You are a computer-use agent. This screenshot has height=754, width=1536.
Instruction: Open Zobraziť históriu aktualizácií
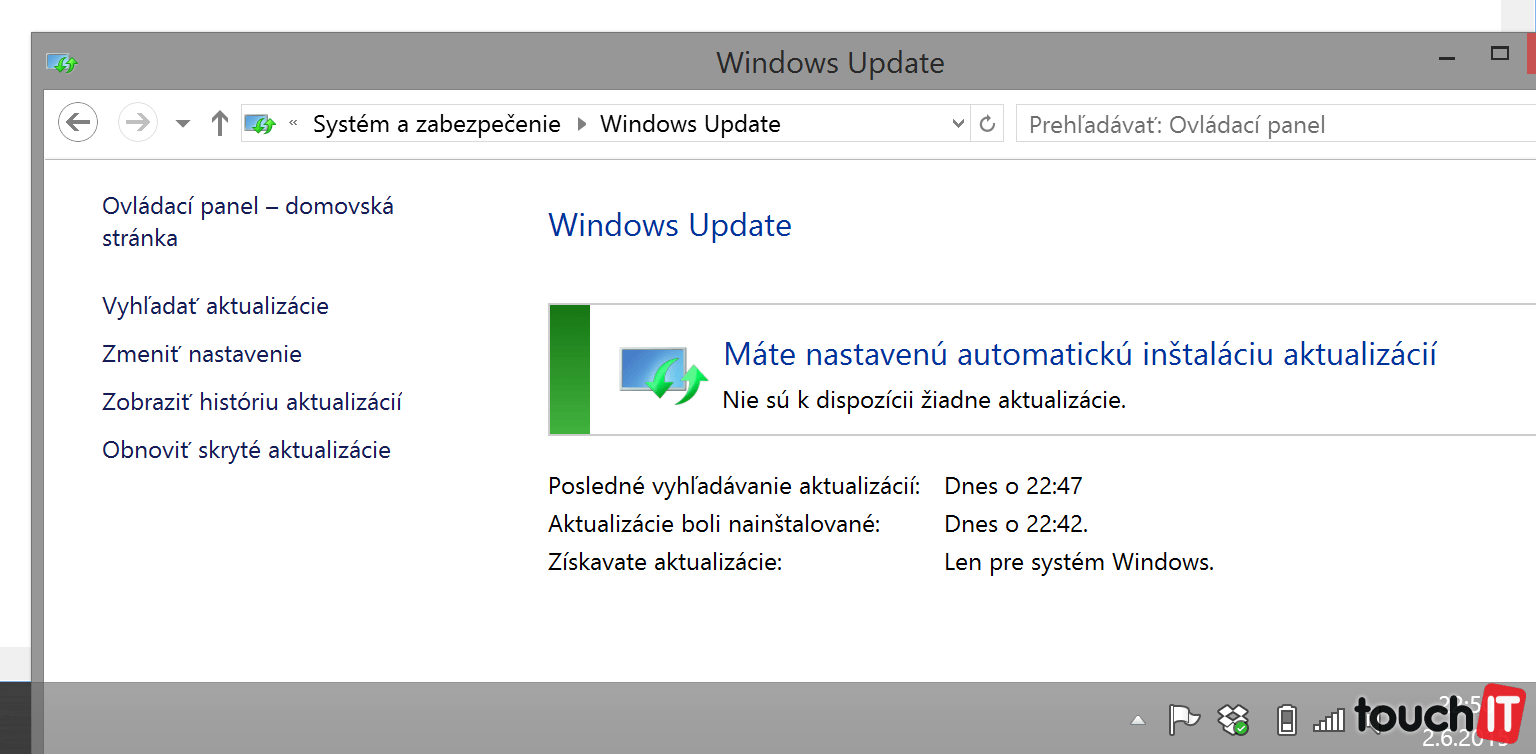(252, 402)
